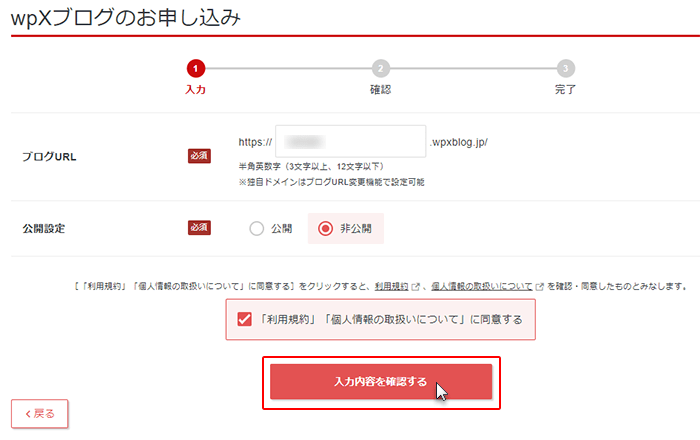Screen dimensions: 700x440
Task: Click the step 3 完了 circle icon
Action: point(566,68)
